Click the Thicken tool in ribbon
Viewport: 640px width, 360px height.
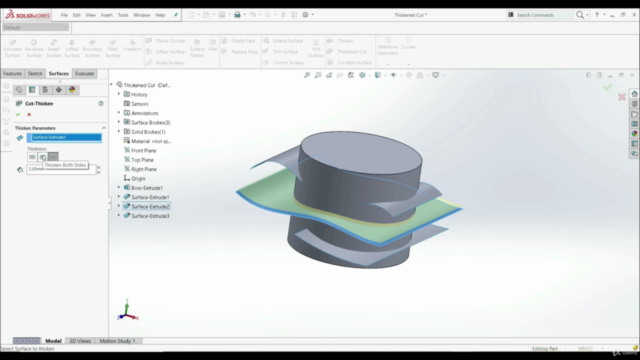pos(340,41)
